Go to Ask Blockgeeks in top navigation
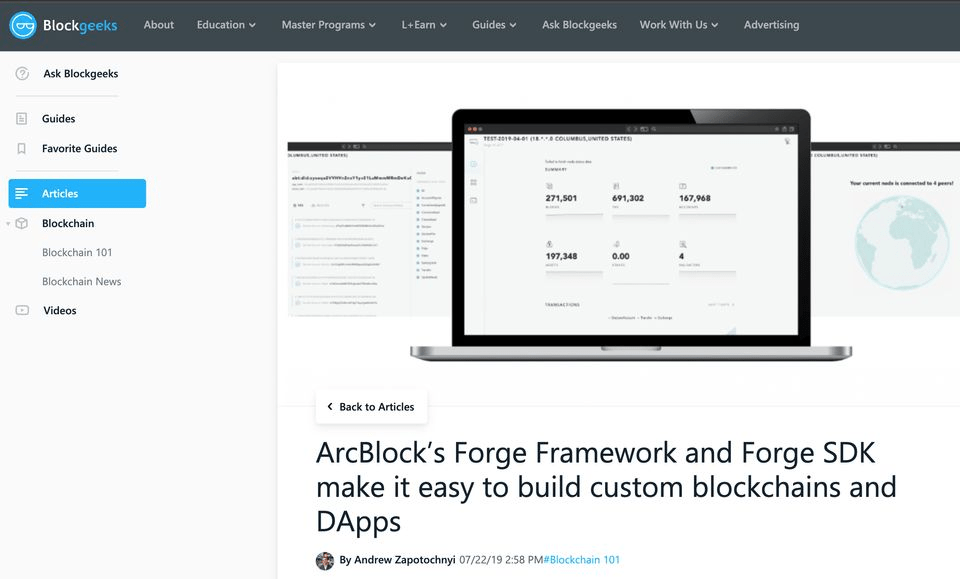The image size is (960, 579). click(579, 25)
